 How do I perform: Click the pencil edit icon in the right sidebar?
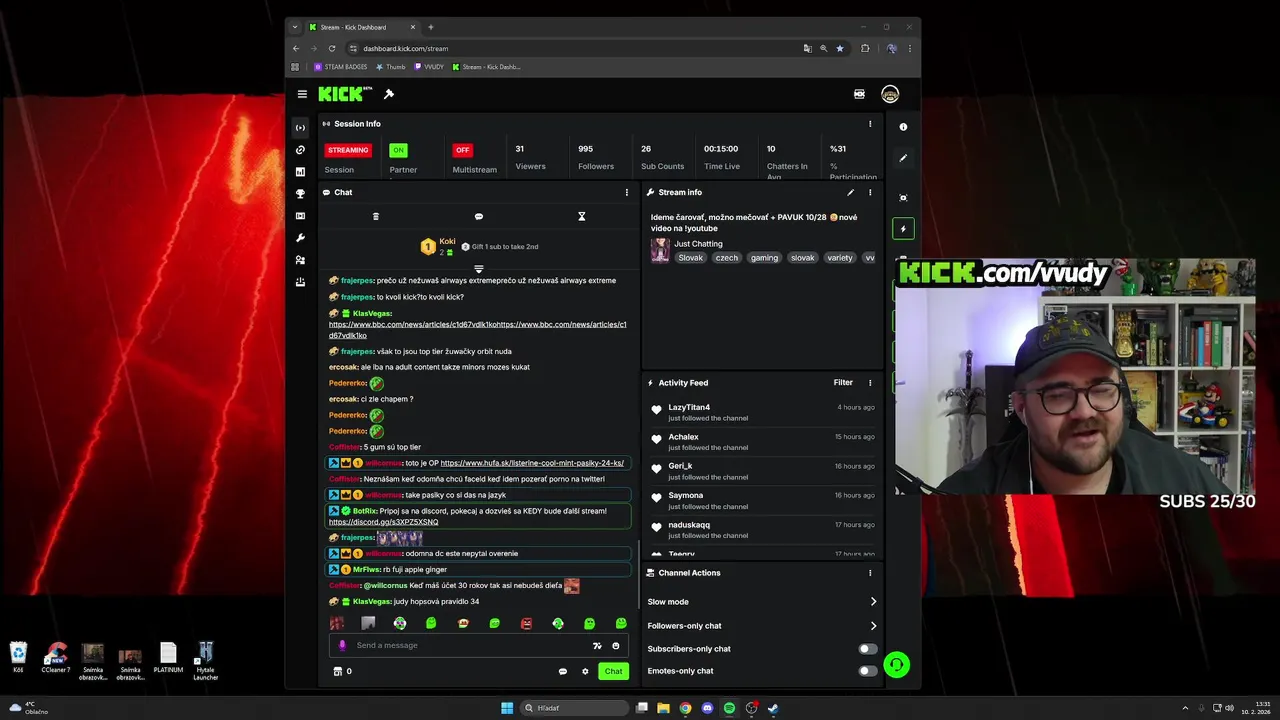pos(903,158)
